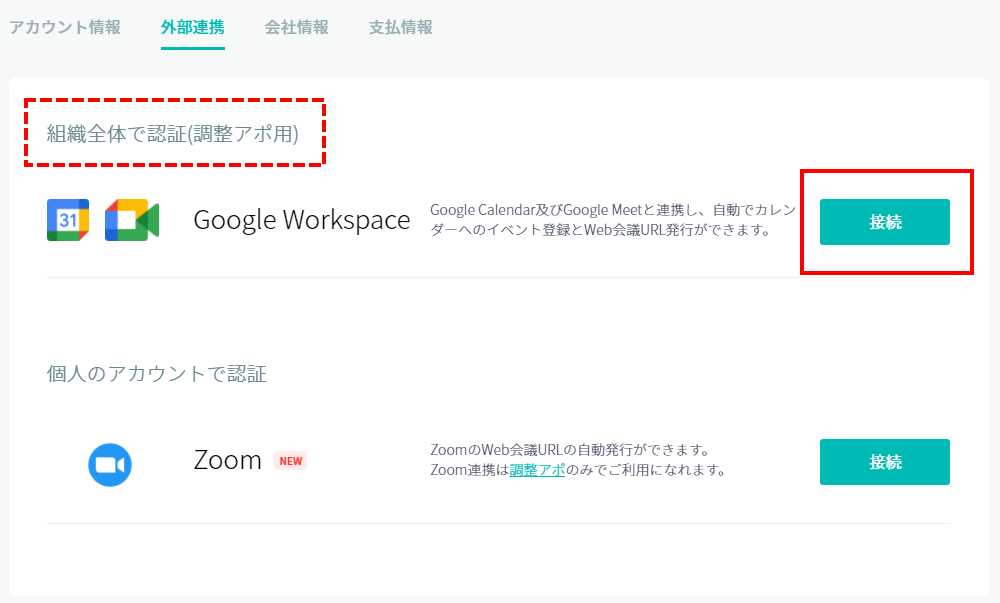Click the Zoom title text
This screenshot has width=1000, height=603.
[227, 460]
